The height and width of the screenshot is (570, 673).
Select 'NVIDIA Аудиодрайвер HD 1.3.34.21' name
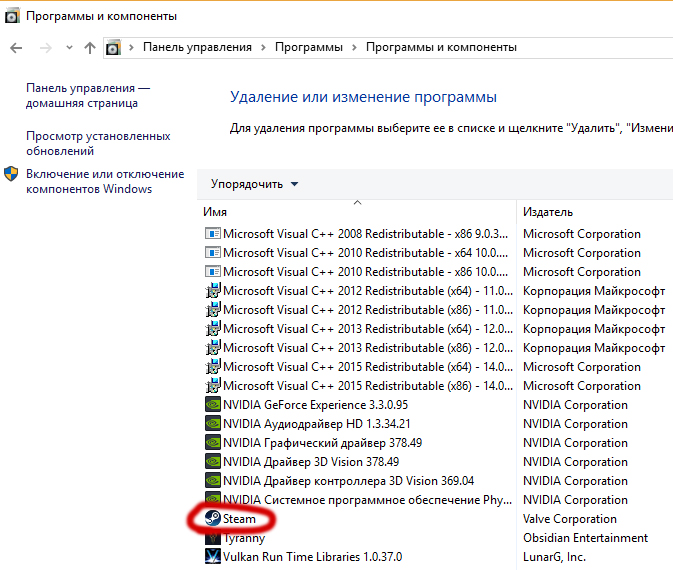[x=317, y=424]
